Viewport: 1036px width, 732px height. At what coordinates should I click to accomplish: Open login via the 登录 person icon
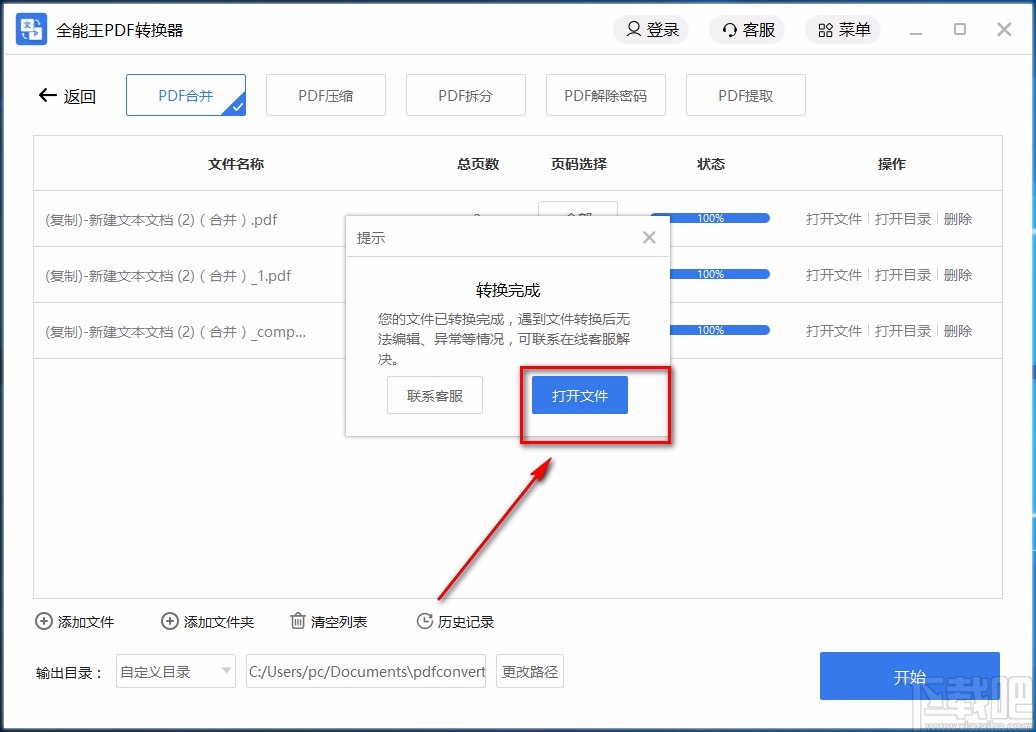(634, 29)
